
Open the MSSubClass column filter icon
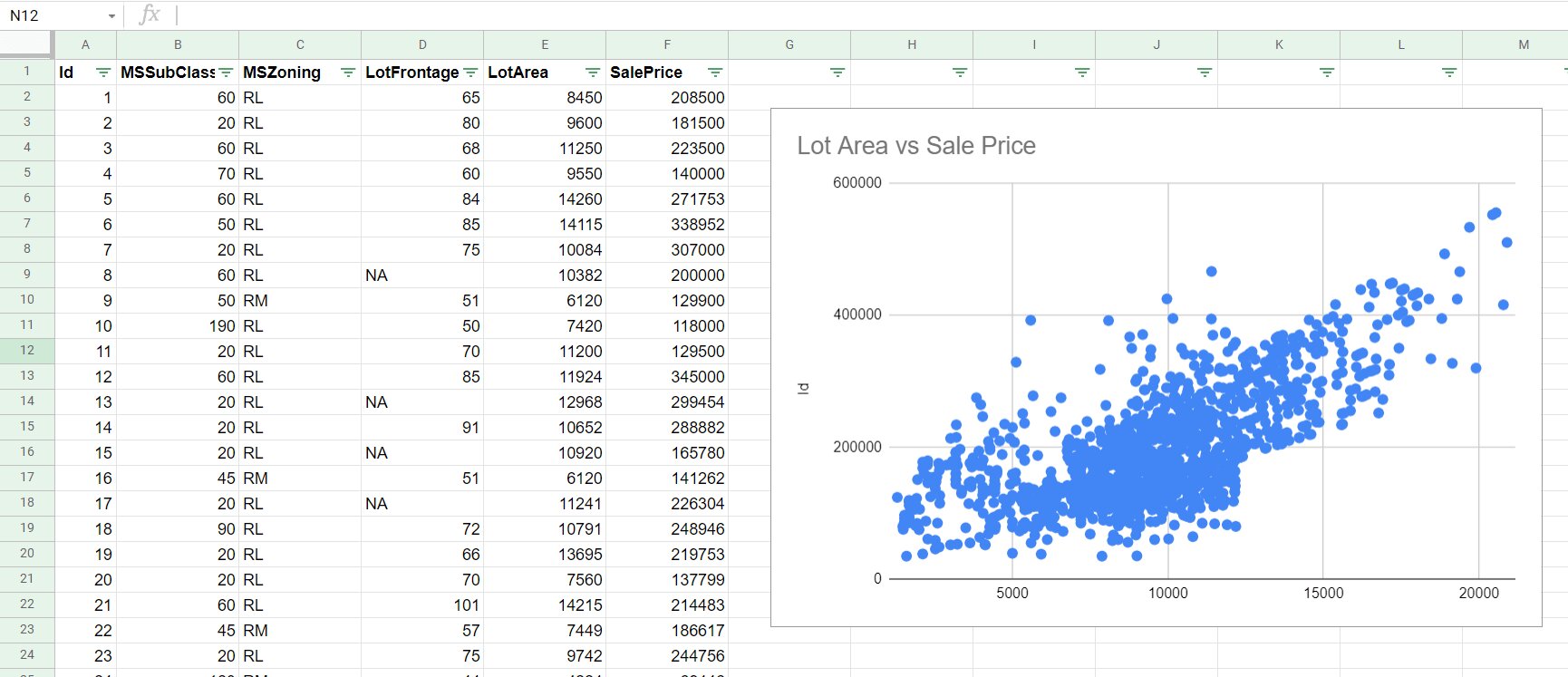(x=226, y=73)
